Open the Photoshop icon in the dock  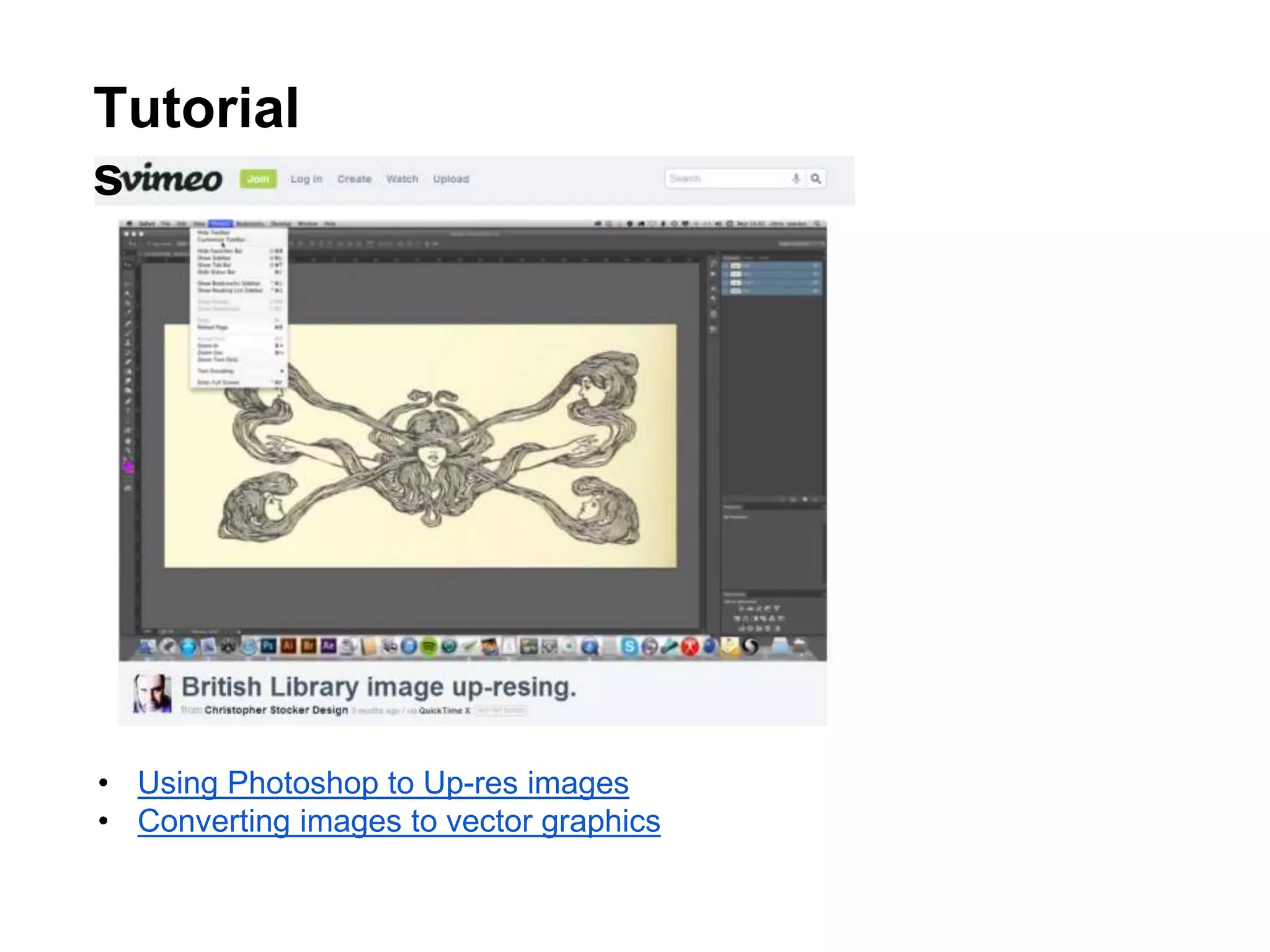[x=268, y=646]
